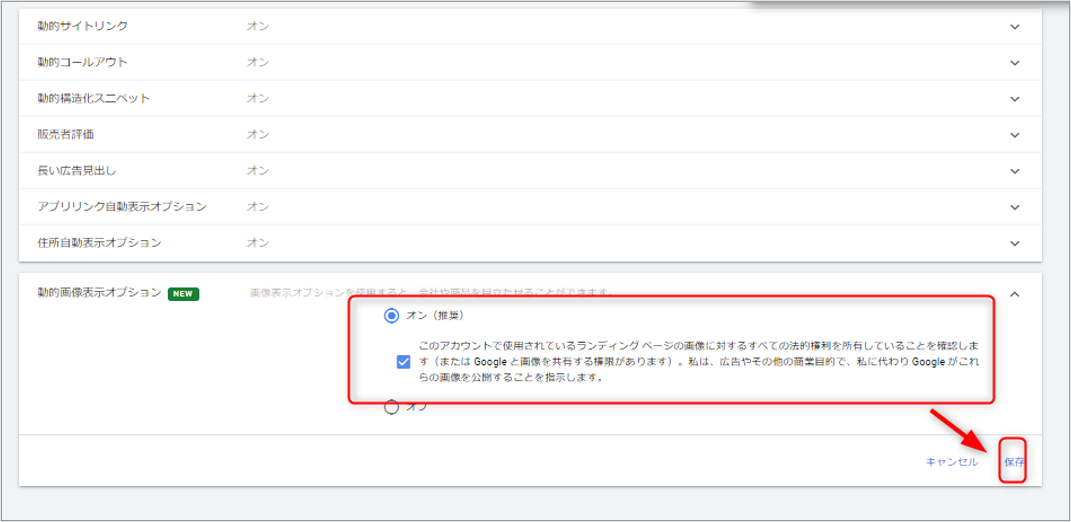Expand アプリリンク自動表示オプション chevron
1071x522 pixels.
pos(1014,206)
